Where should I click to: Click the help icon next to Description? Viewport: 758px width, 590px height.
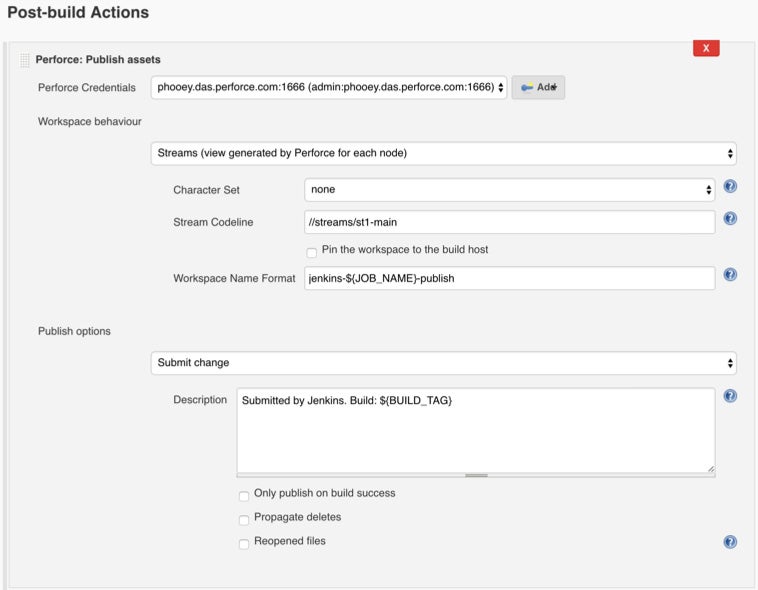[730, 396]
